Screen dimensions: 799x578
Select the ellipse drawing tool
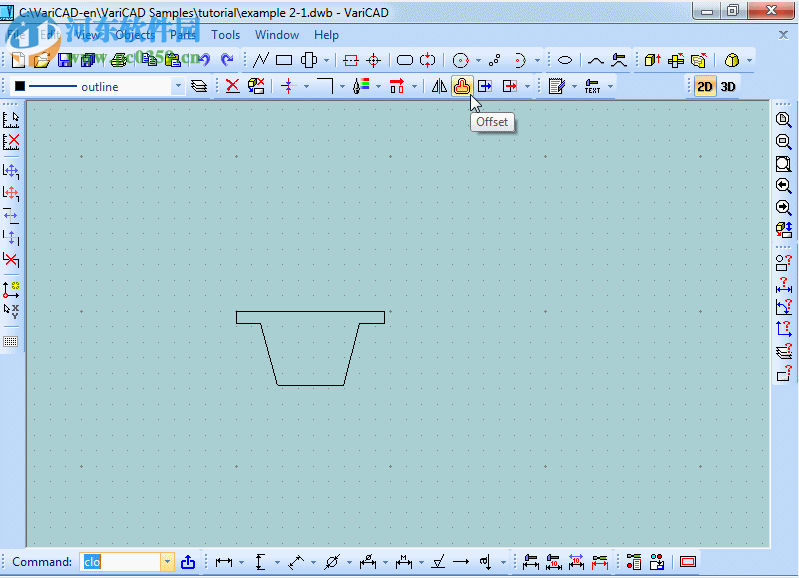[565, 60]
